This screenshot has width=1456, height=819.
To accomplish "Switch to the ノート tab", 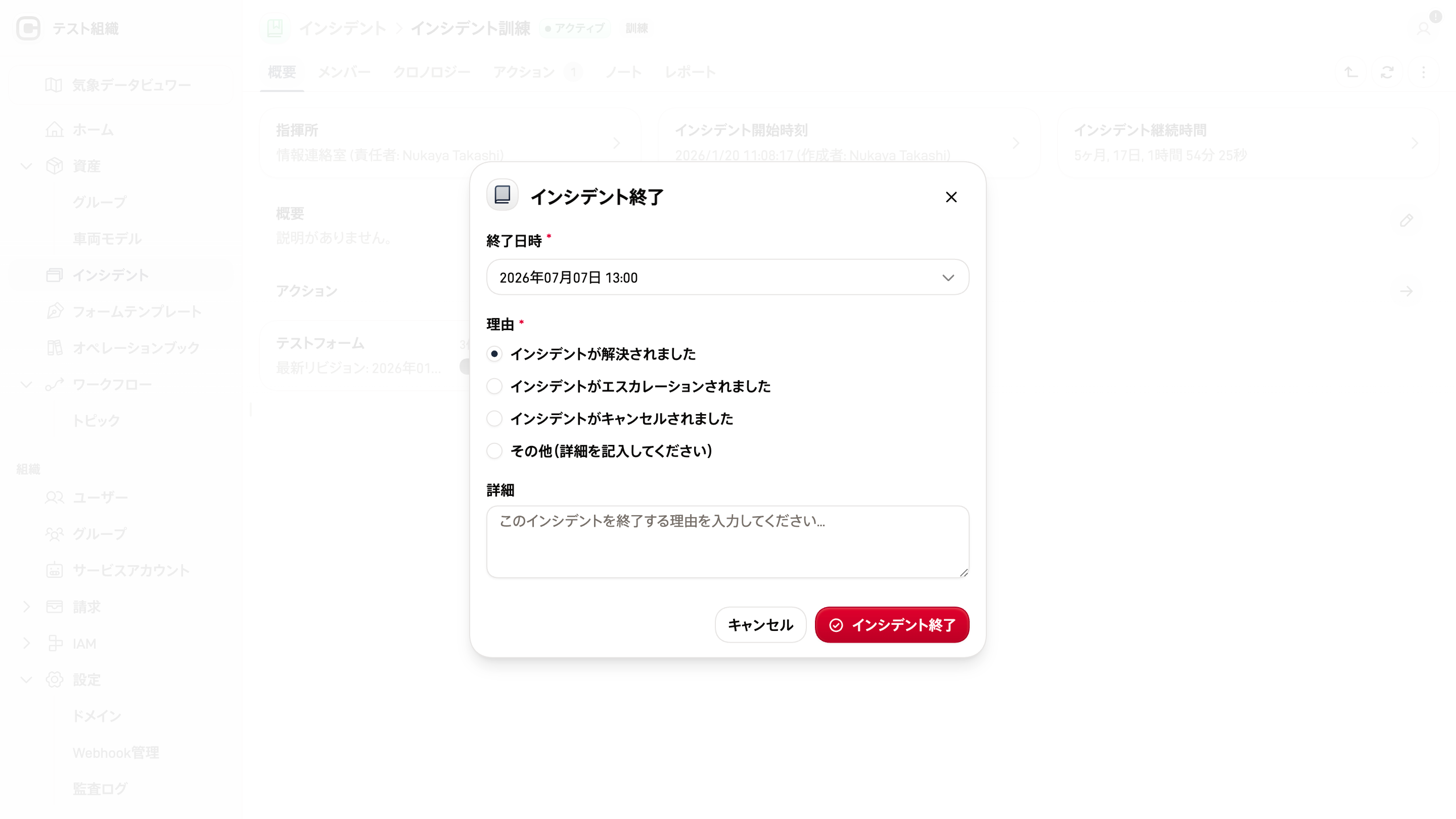I will click(x=623, y=72).
